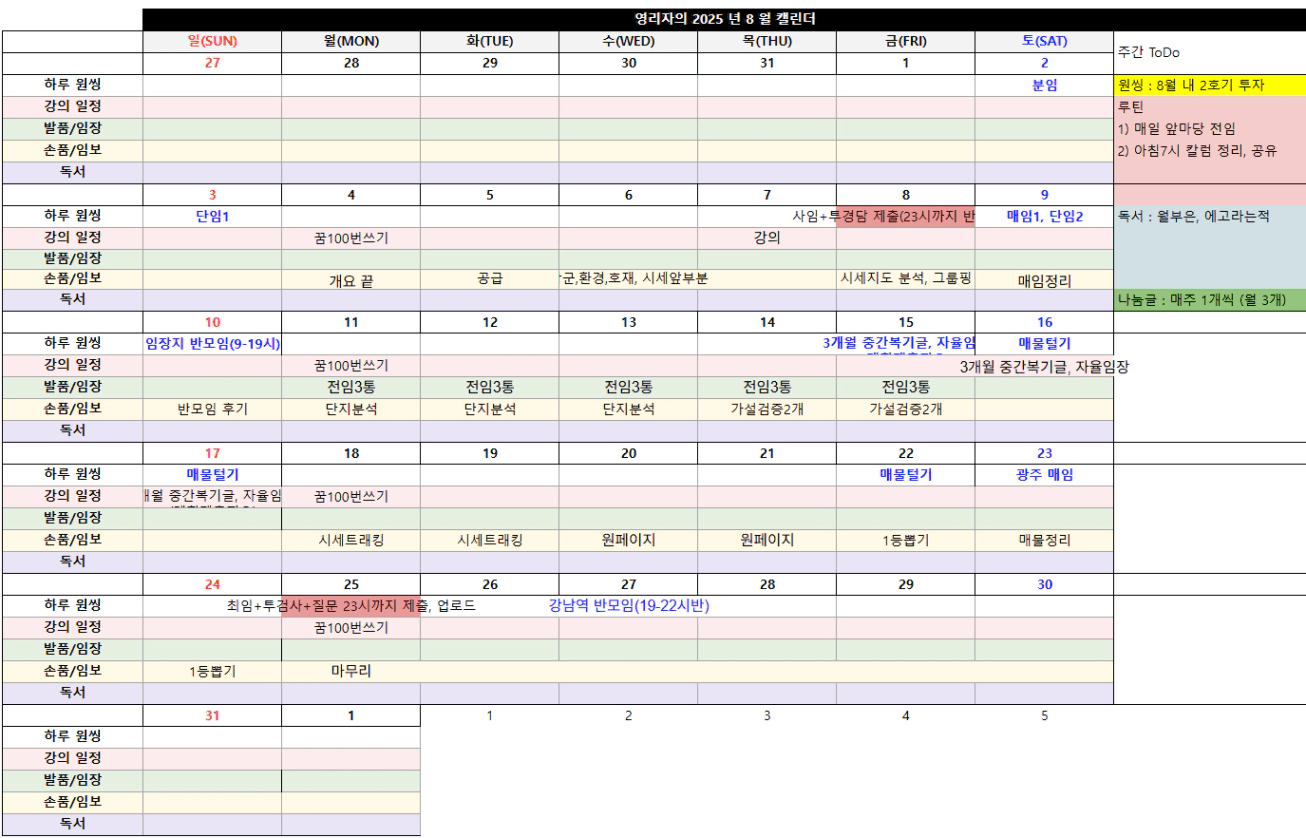Click the '루틴' cell in the ToDo panel

1209,106
